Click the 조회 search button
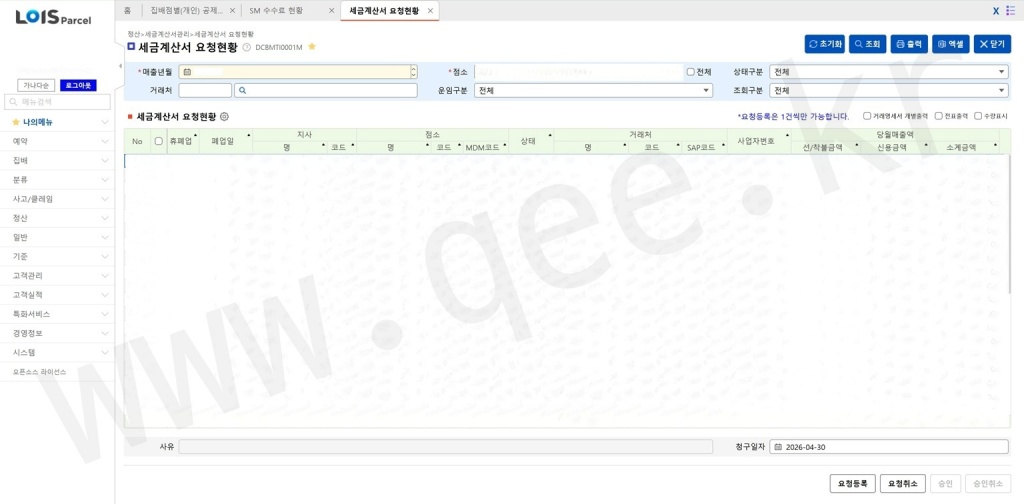Viewport: 1024px width, 504px height. pos(867,44)
